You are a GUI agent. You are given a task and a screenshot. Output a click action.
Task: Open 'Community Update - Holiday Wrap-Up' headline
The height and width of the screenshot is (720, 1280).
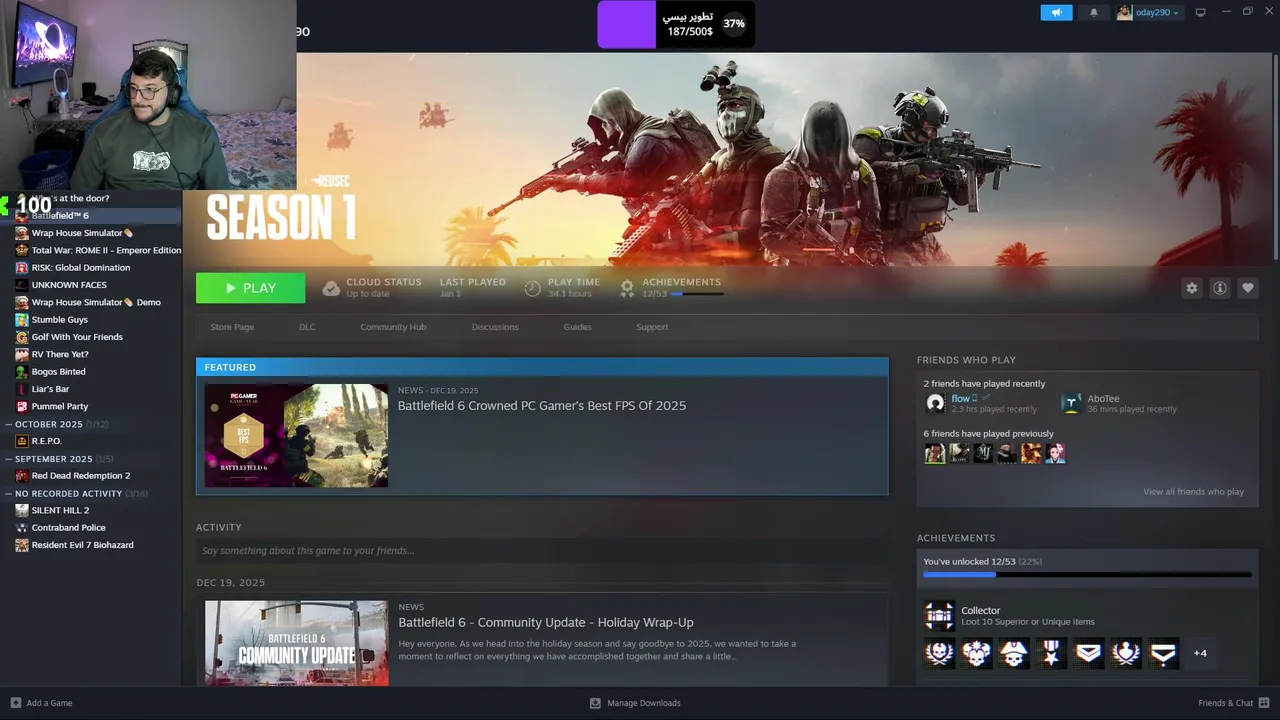[x=546, y=622]
